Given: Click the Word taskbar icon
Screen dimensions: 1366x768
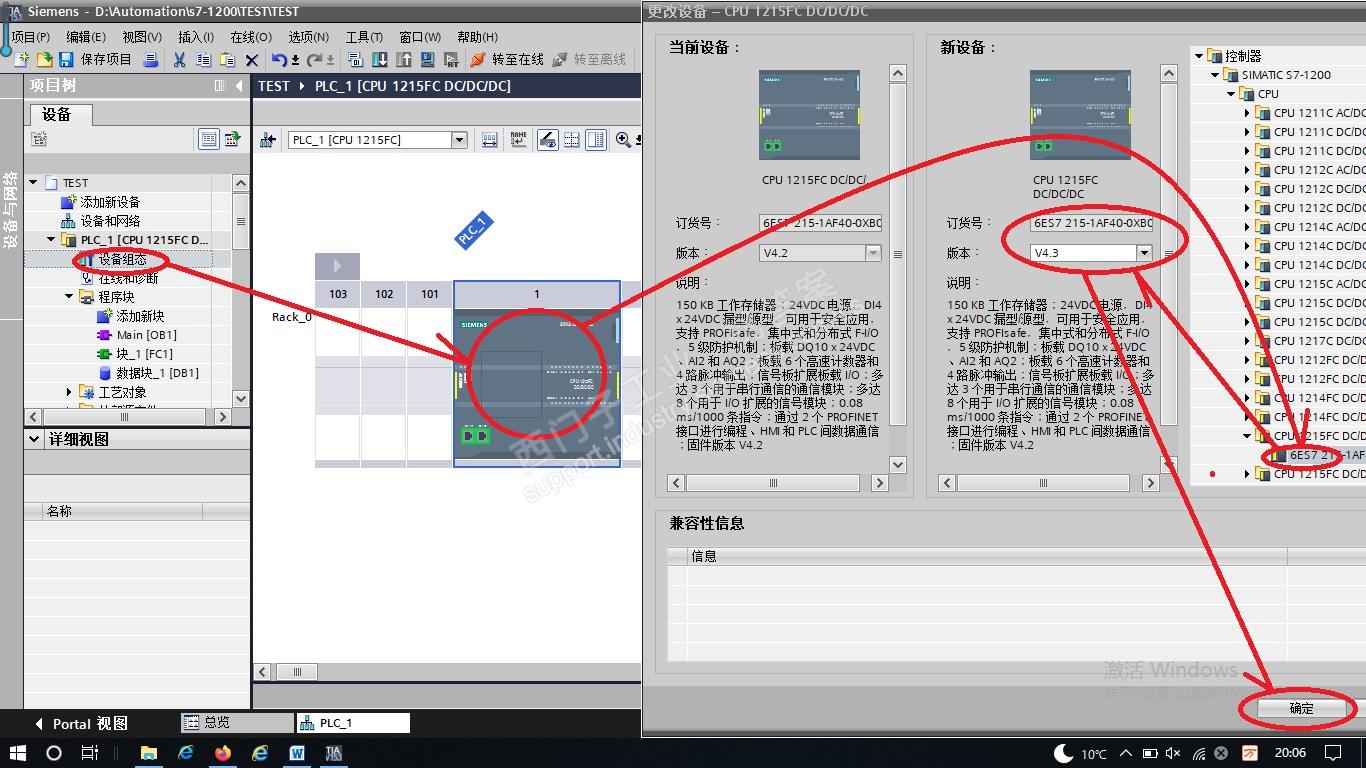Looking at the screenshot, I should (297, 752).
